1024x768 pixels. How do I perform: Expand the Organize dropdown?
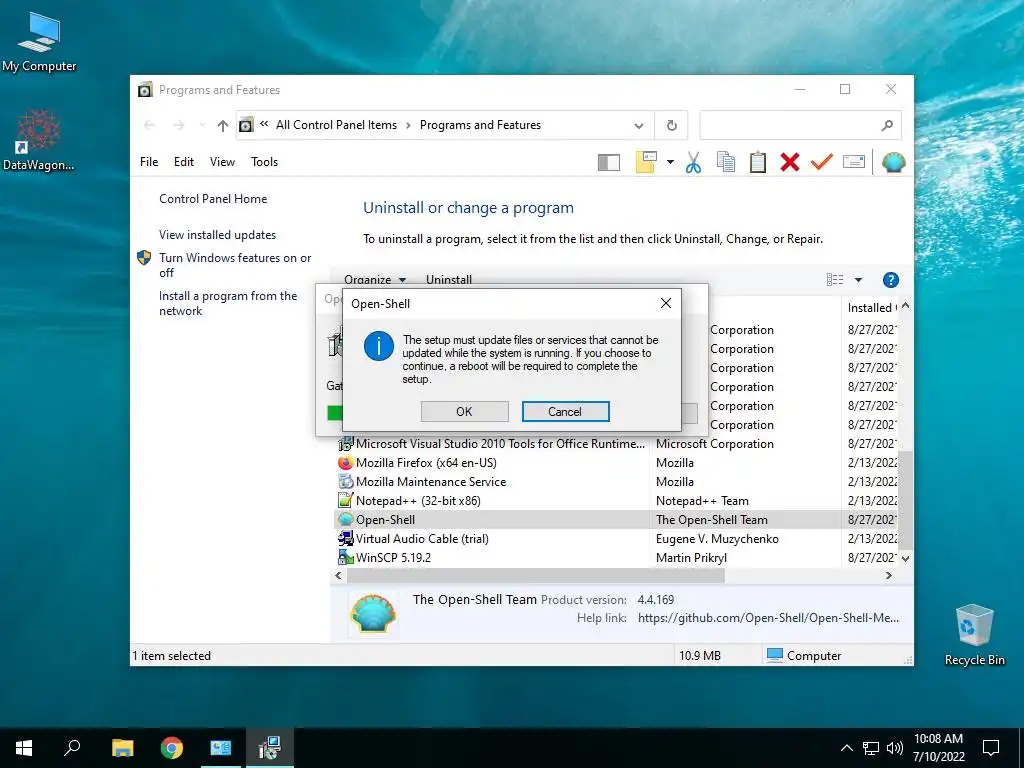(x=375, y=280)
